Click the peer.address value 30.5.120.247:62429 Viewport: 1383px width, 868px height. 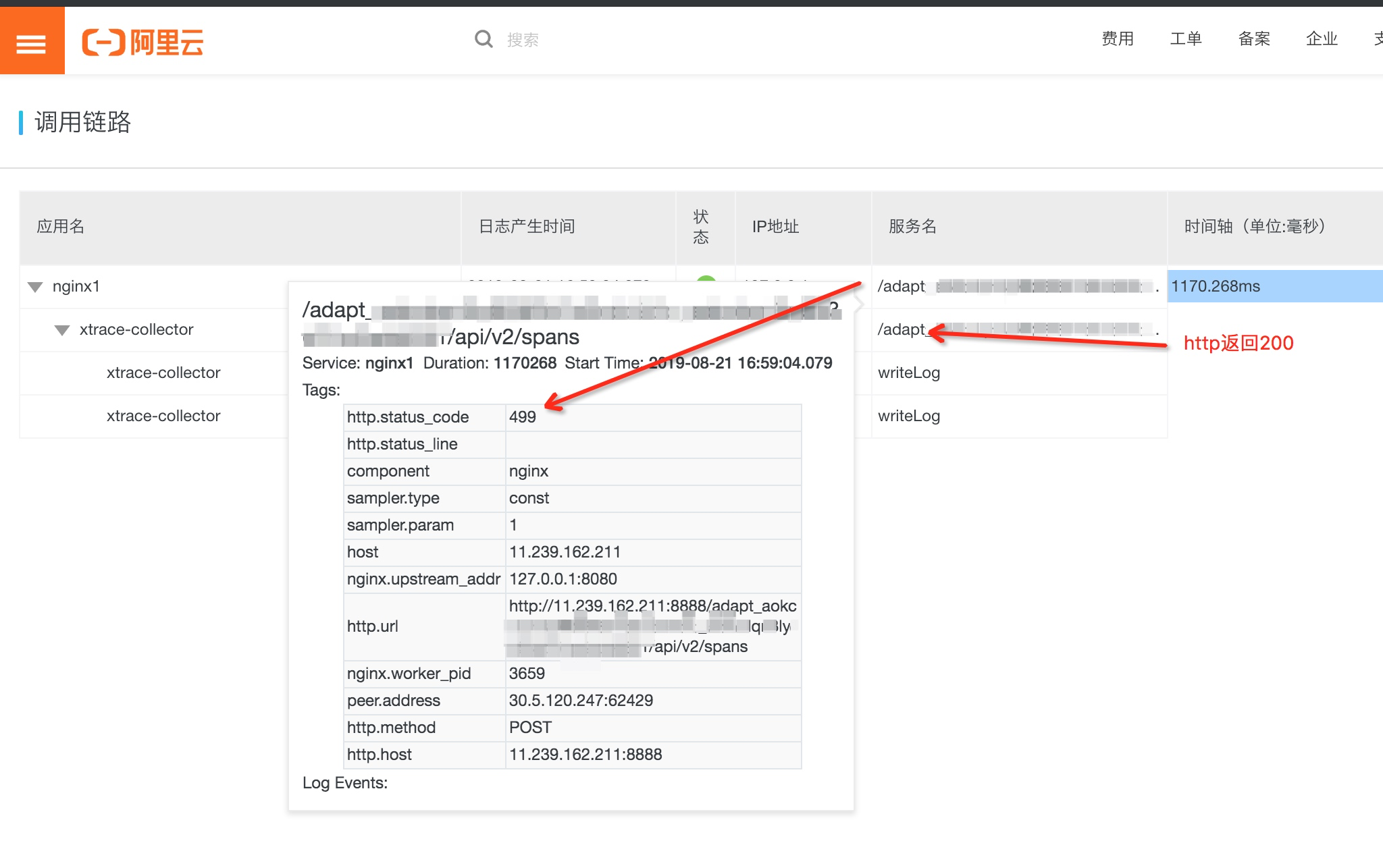click(x=581, y=701)
